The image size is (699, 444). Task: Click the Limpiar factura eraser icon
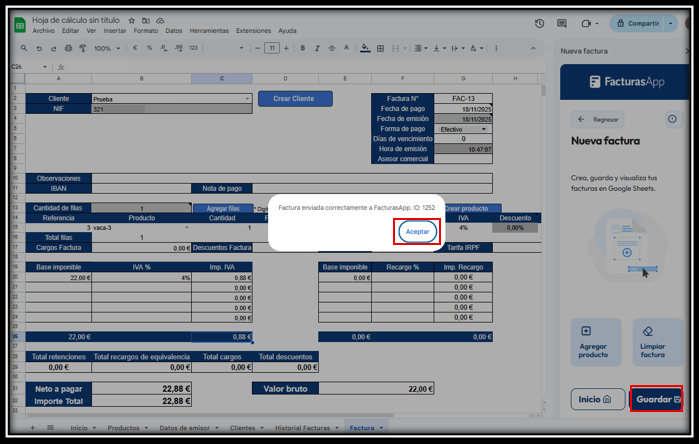[x=647, y=331]
